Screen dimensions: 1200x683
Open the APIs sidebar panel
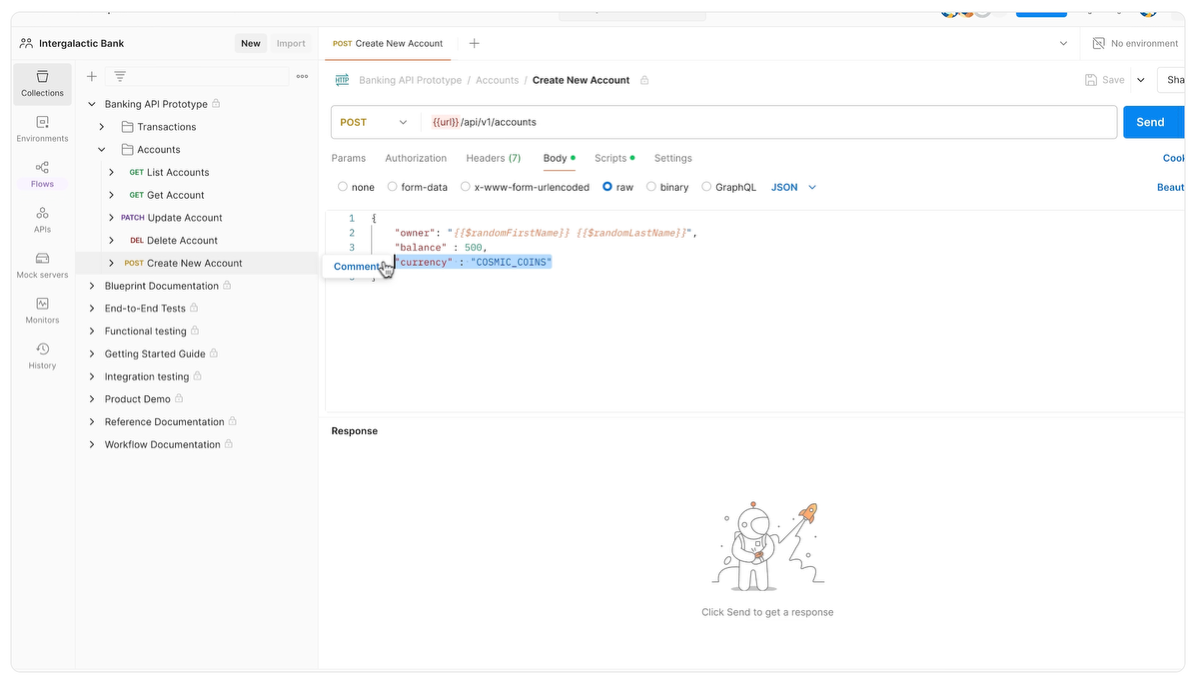(x=42, y=220)
